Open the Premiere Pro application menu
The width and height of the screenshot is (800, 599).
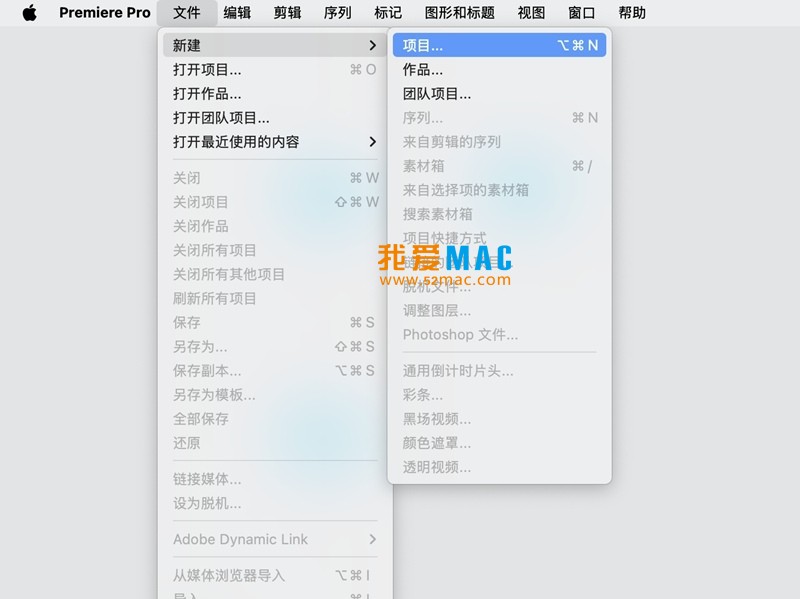point(105,13)
